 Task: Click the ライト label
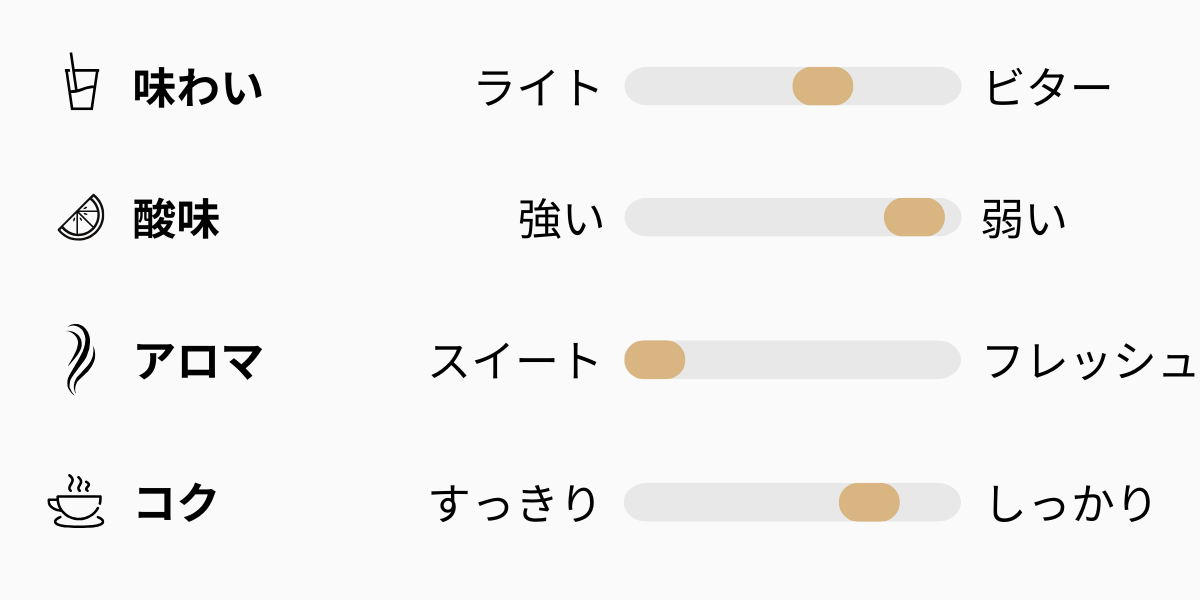538,88
